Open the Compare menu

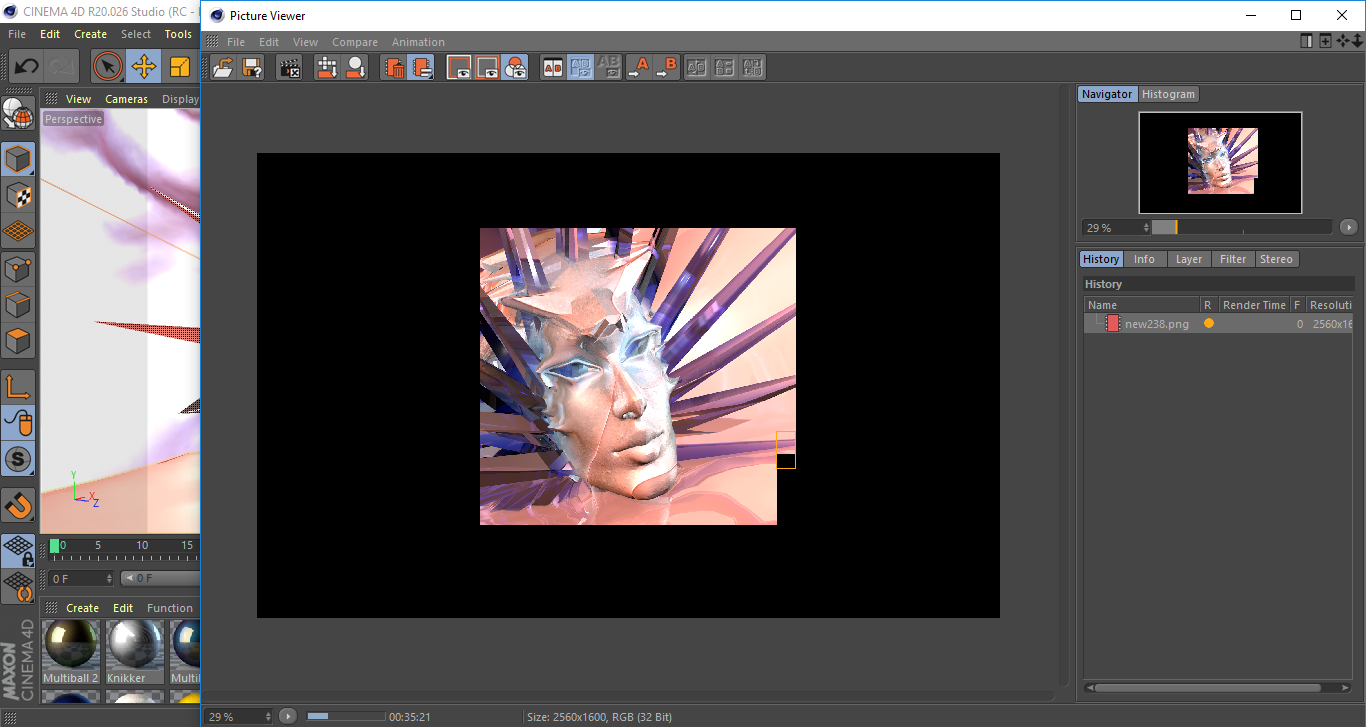point(355,42)
